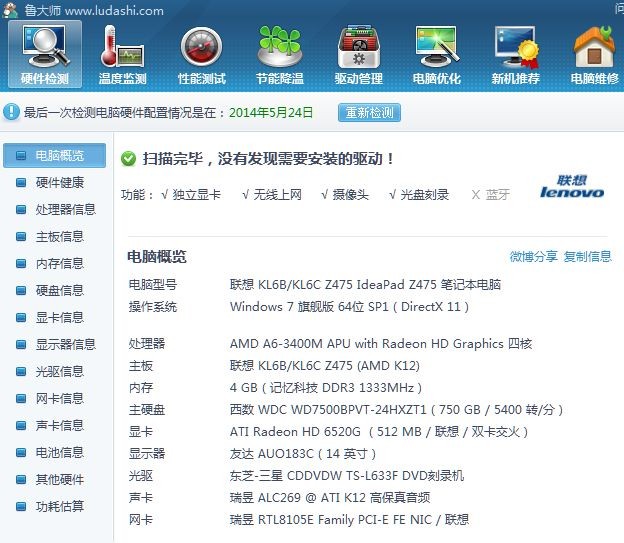This screenshot has height=543, width=624.
Task: Open 硬件健康 sidebar label
Action: 60,182
